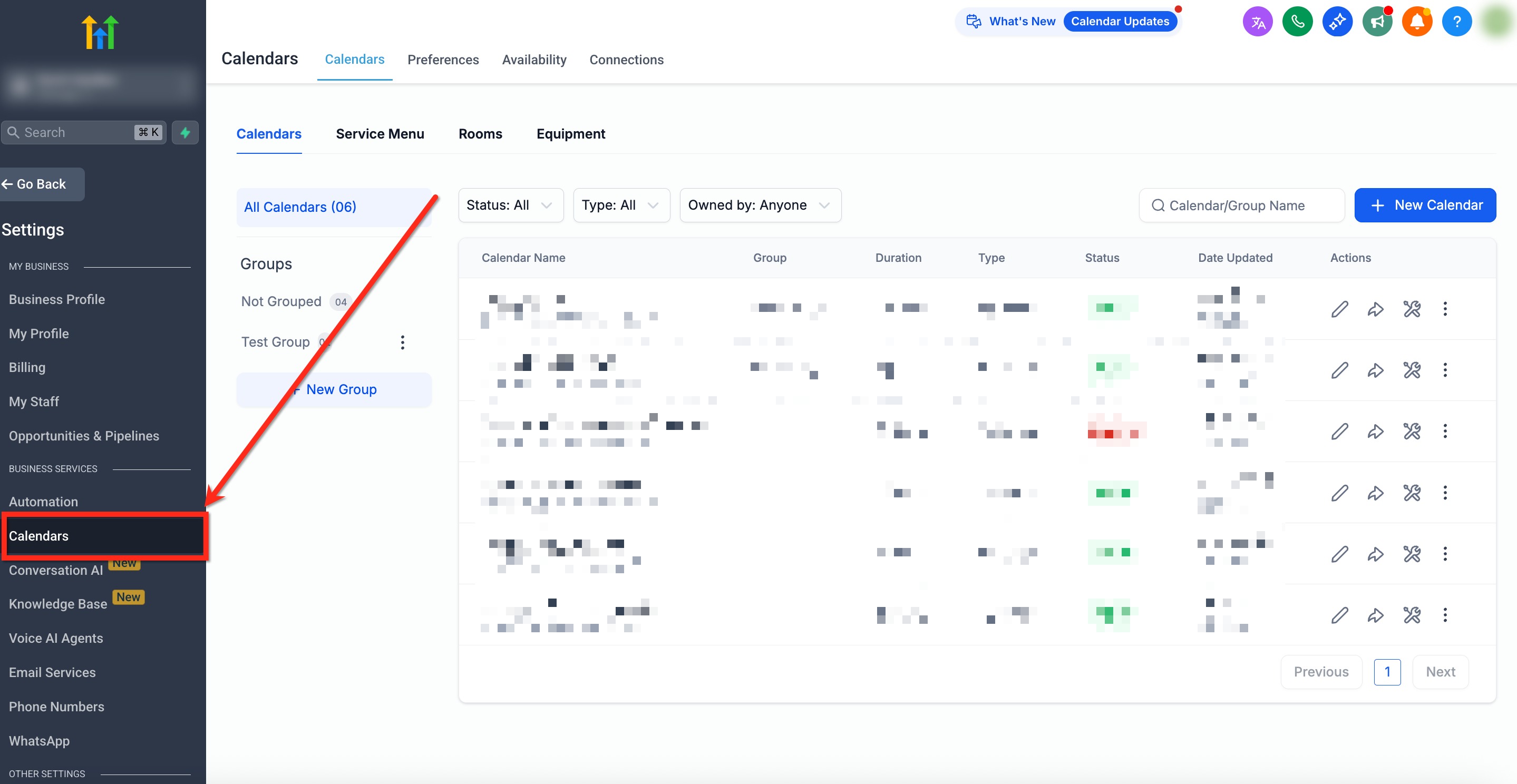Switch to the Service Menu tab

click(380, 134)
